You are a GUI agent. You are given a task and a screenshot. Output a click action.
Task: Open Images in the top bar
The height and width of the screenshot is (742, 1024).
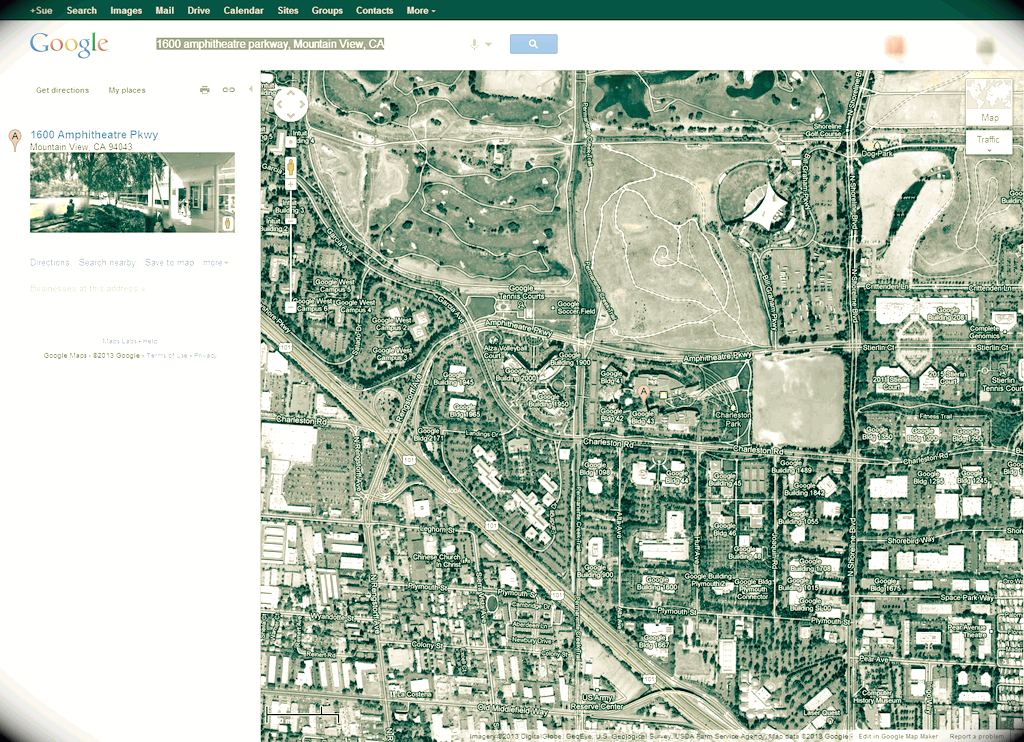point(126,10)
